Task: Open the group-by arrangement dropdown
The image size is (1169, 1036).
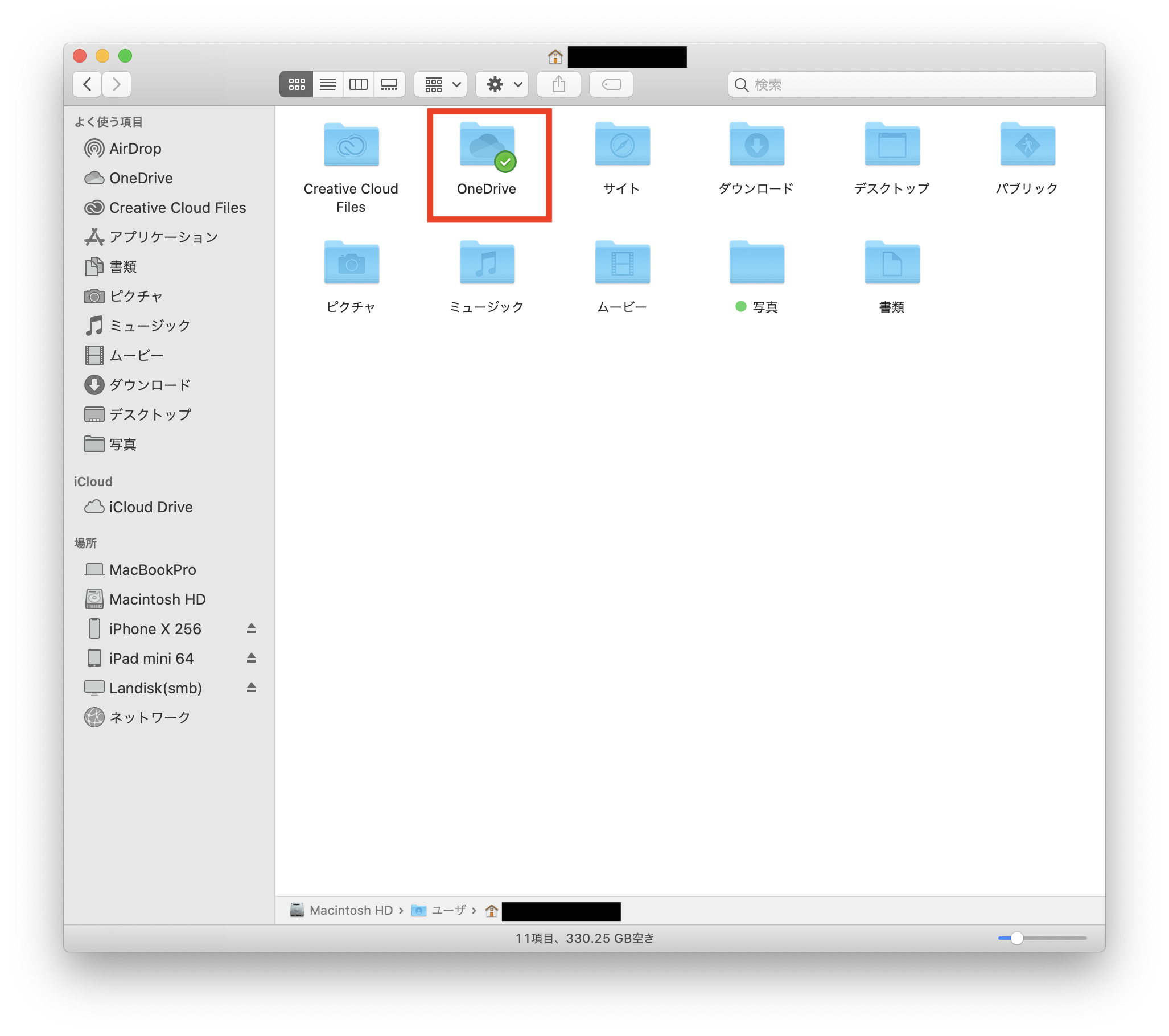Action: [x=441, y=85]
